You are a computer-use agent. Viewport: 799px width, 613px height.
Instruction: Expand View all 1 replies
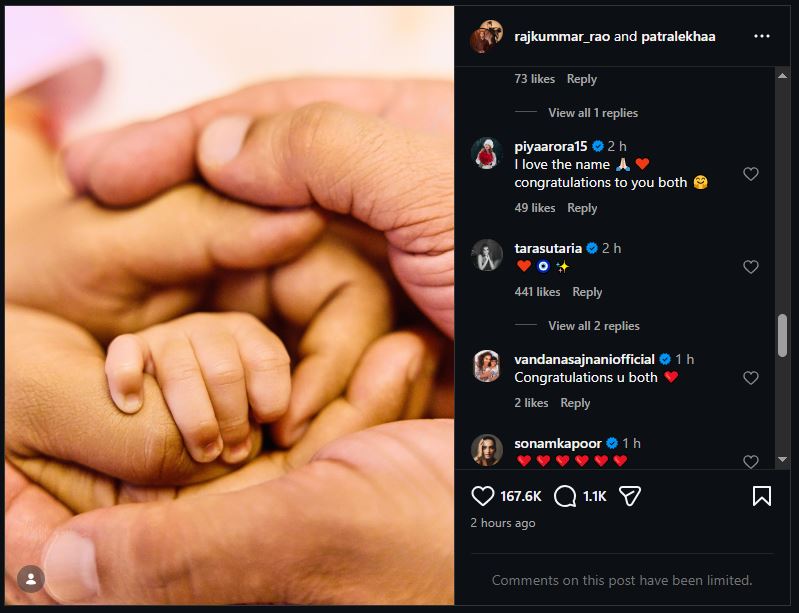point(592,113)
